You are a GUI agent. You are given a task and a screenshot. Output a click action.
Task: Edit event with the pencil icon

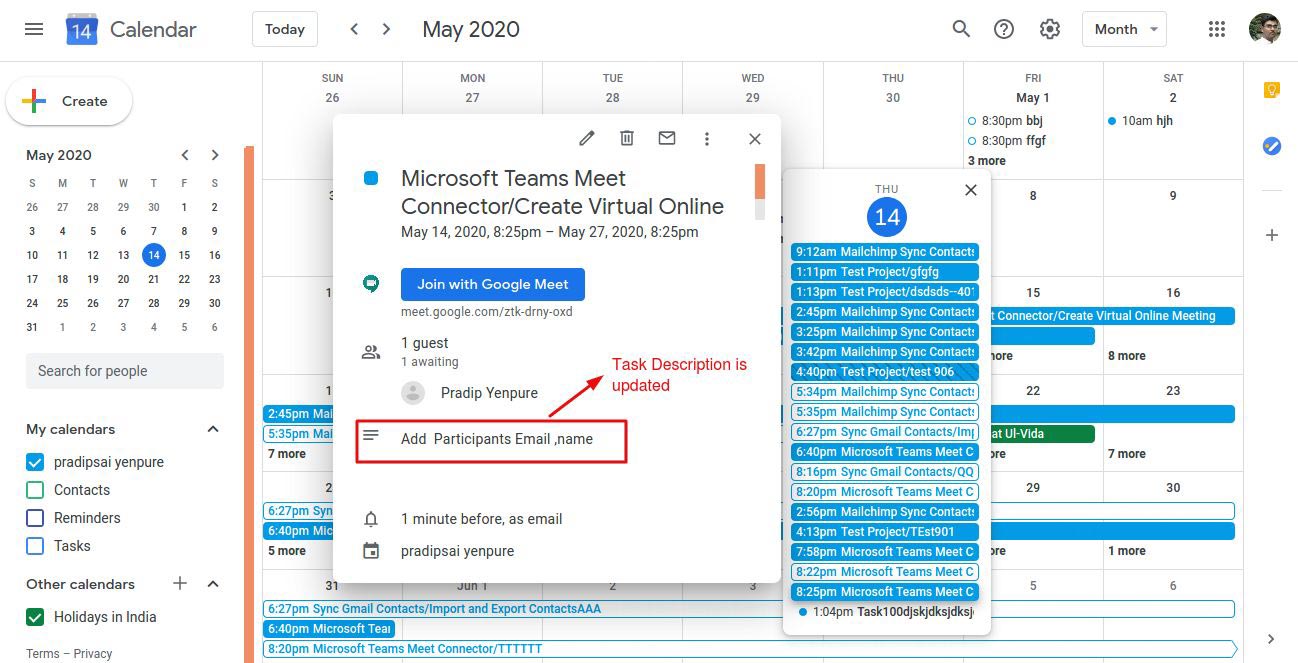click(587, 139)
